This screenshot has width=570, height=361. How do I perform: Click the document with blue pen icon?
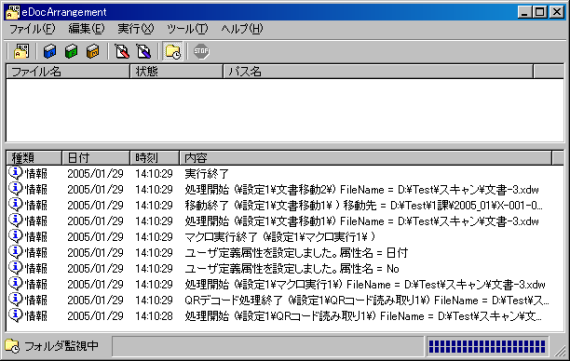pos(144,51)
